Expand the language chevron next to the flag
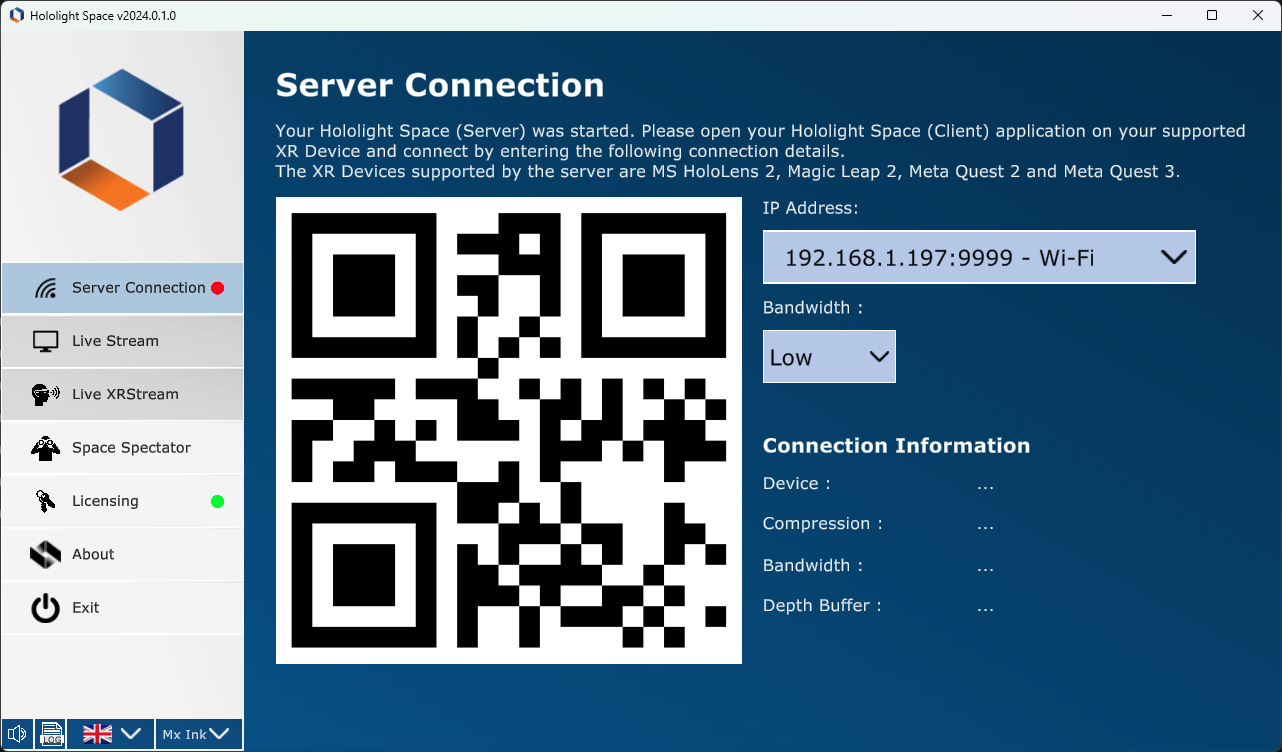 pyautogui.click(x=131, y=734)
